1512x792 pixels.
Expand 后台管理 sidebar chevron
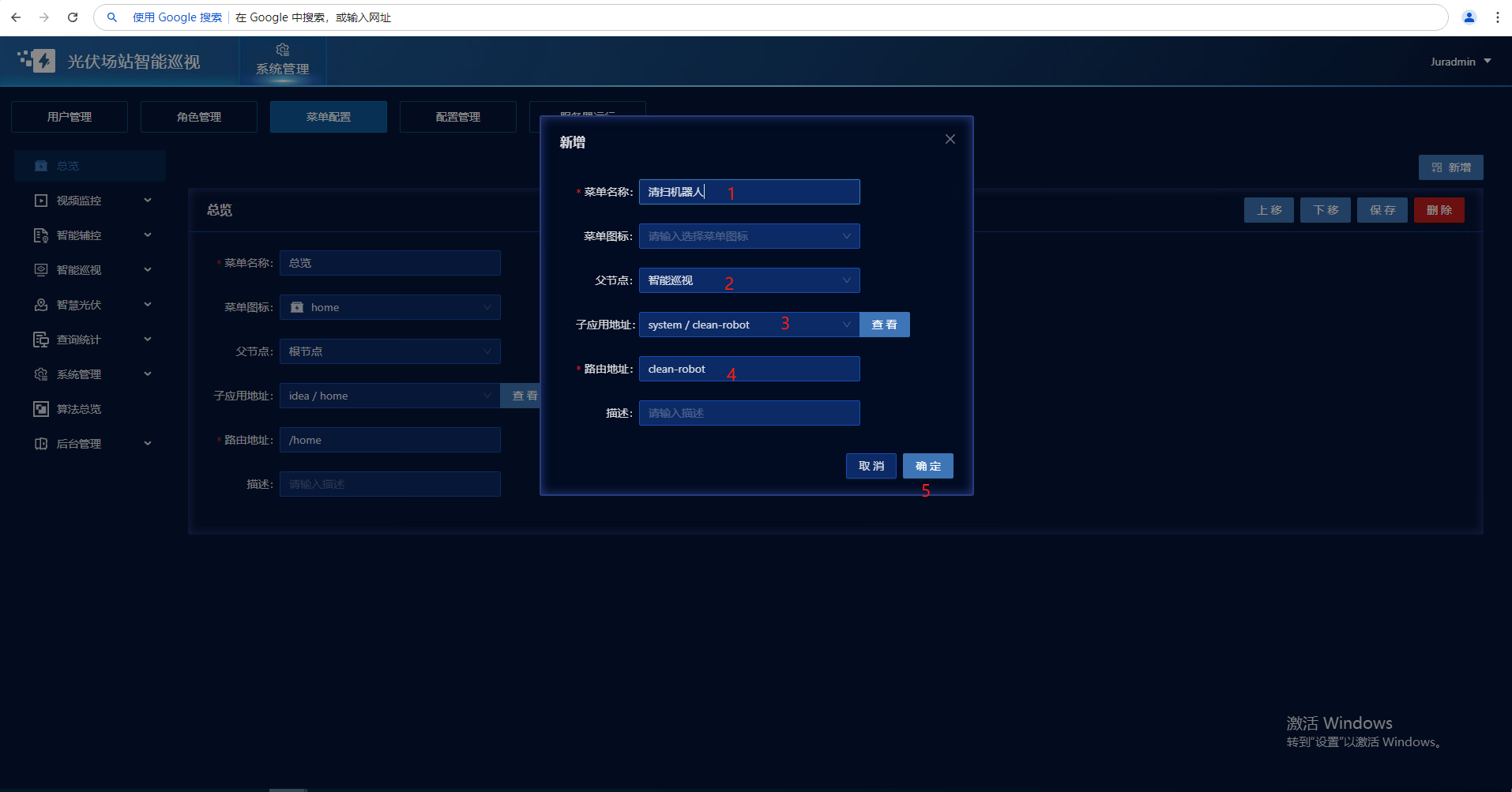(148, 444)
